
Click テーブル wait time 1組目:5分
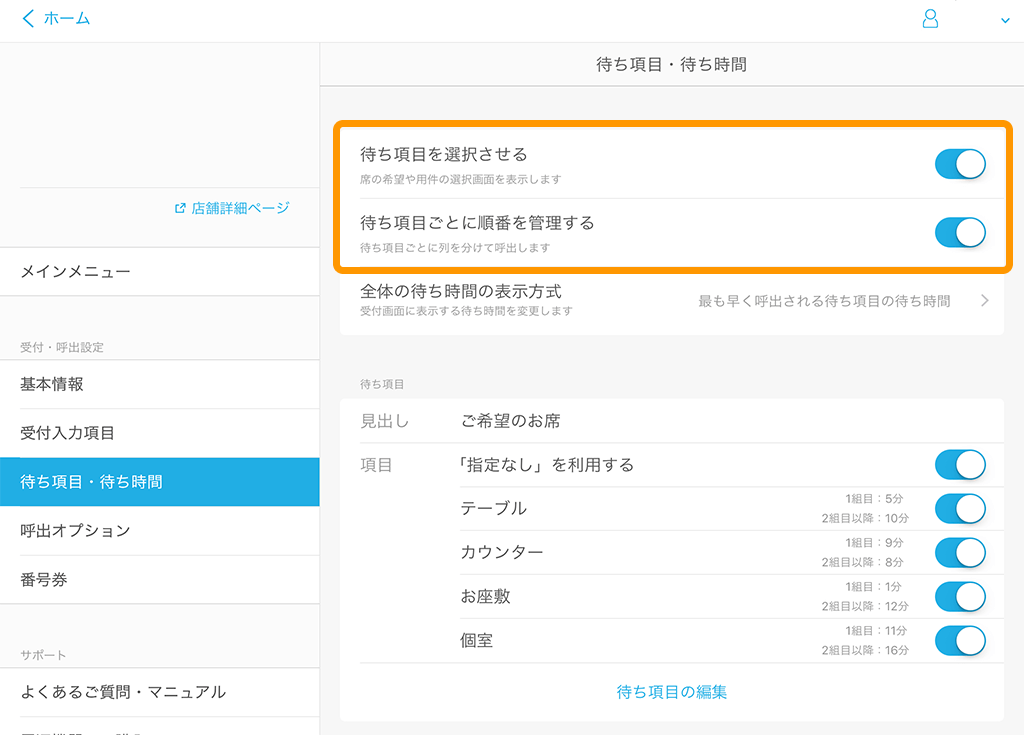coord(874,499)
